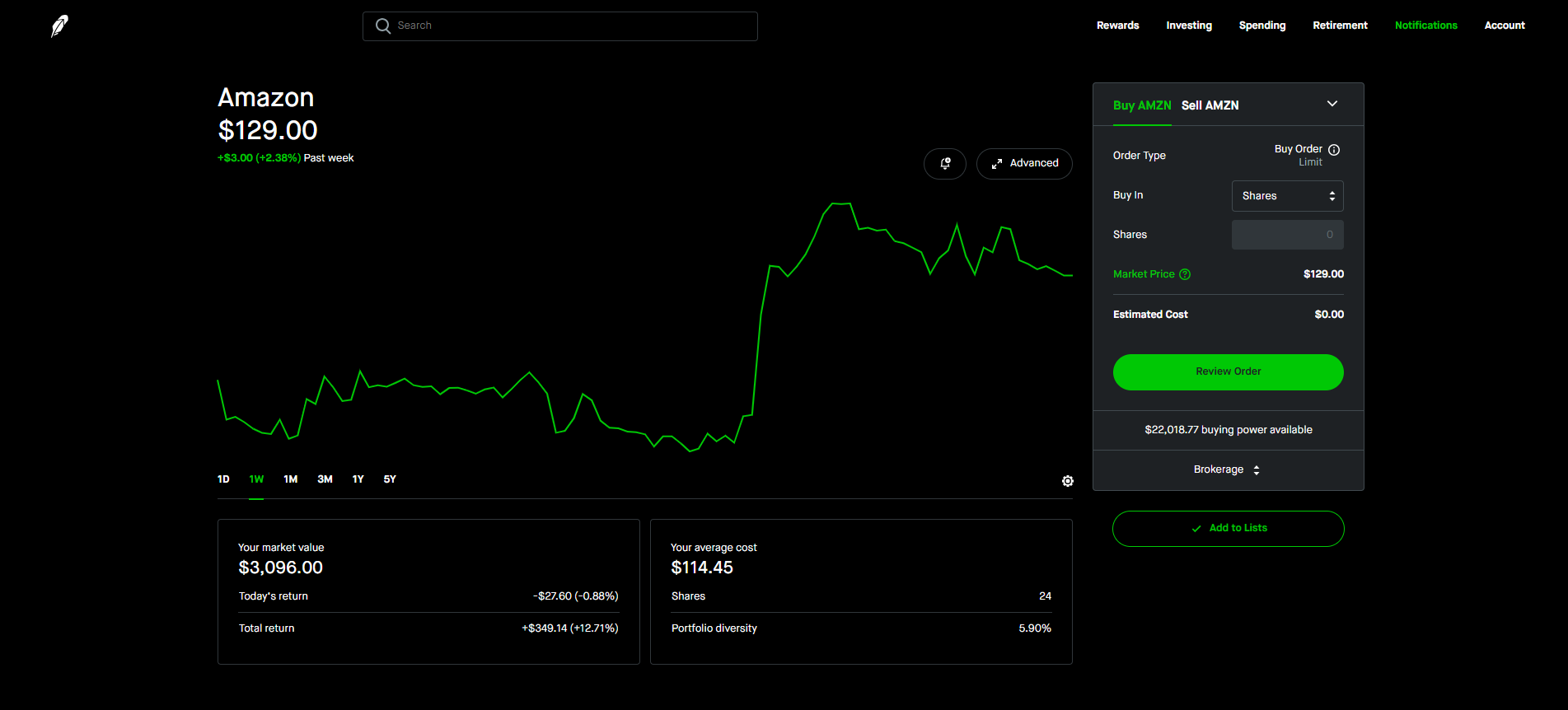Click the $114.45 average cost
The image size is (1568, 710).
tap(702, 568)
